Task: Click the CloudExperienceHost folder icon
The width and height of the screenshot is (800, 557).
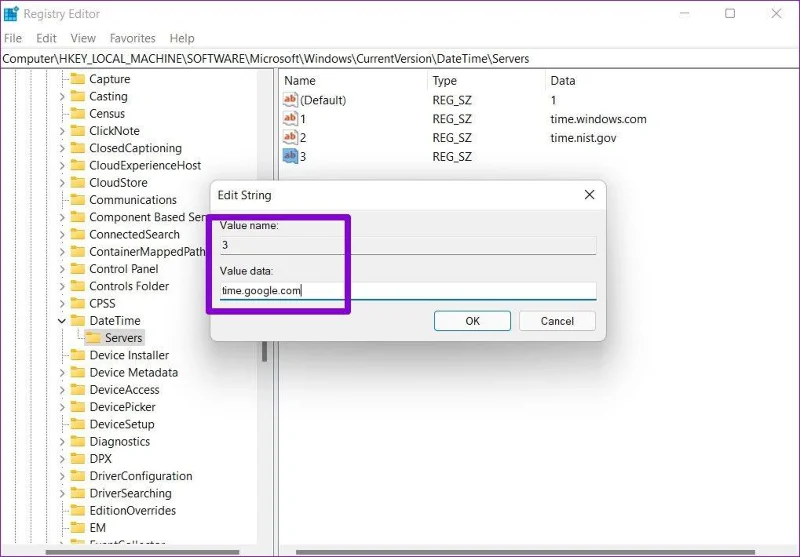Action: coord(78,165)
